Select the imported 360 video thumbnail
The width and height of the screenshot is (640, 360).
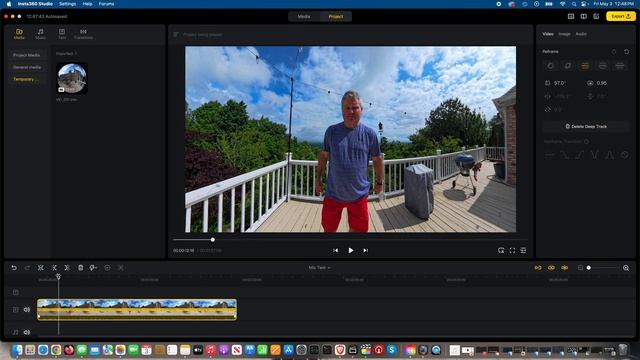point(72,78)
